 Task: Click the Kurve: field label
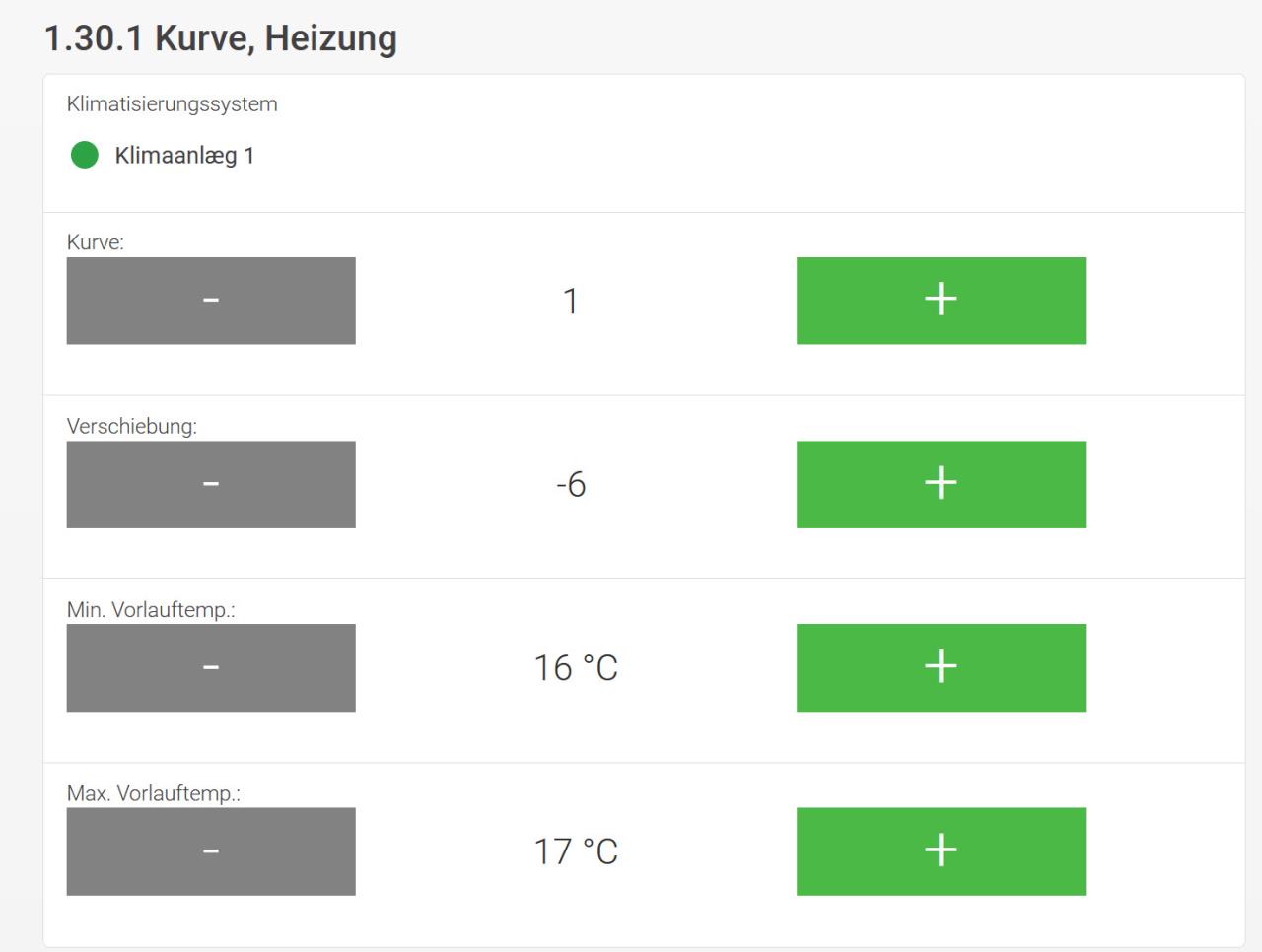[96, 242]
